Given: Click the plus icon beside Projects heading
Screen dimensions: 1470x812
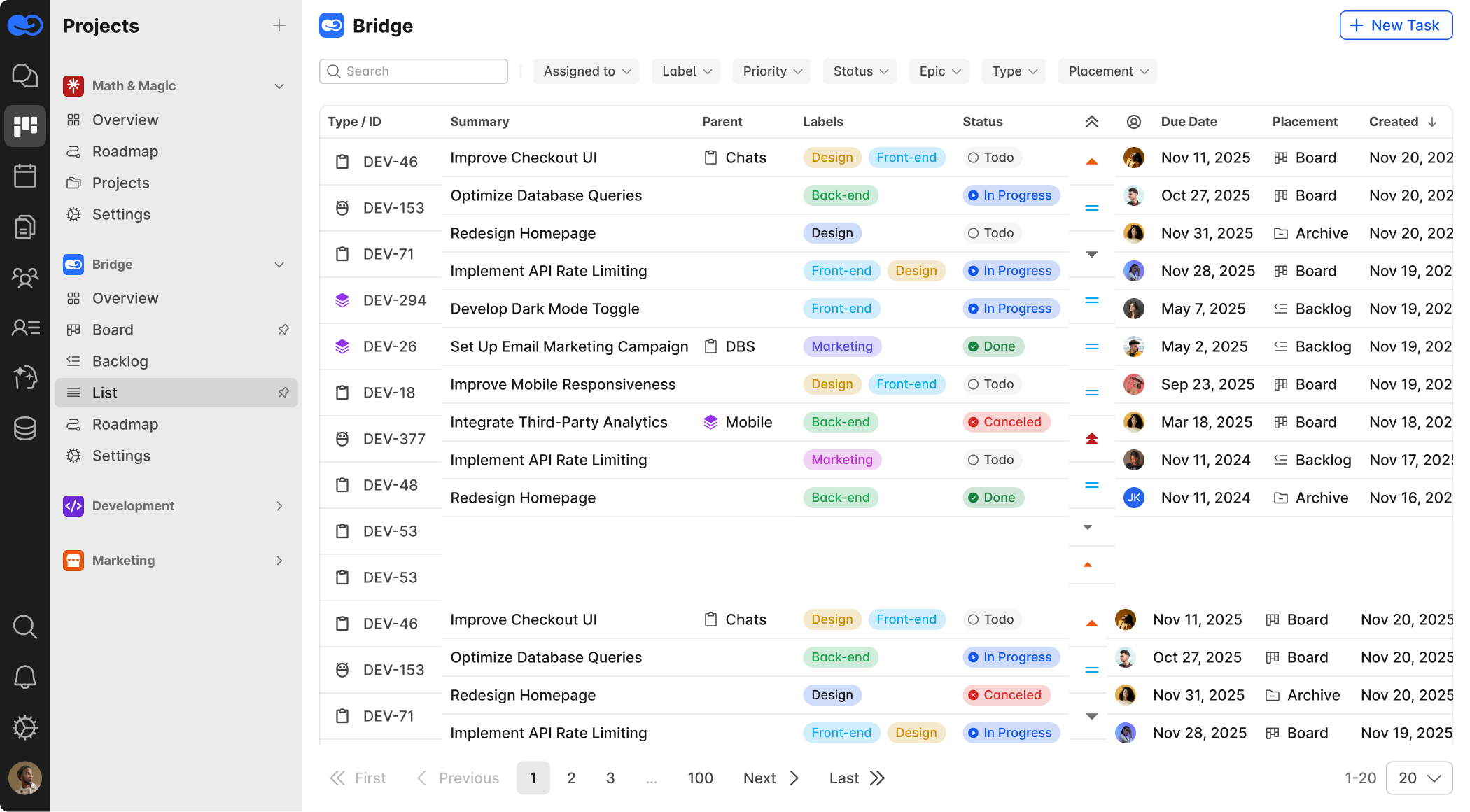Looking at the screenshot, I should pyautogui.click(x=279, y=26).
